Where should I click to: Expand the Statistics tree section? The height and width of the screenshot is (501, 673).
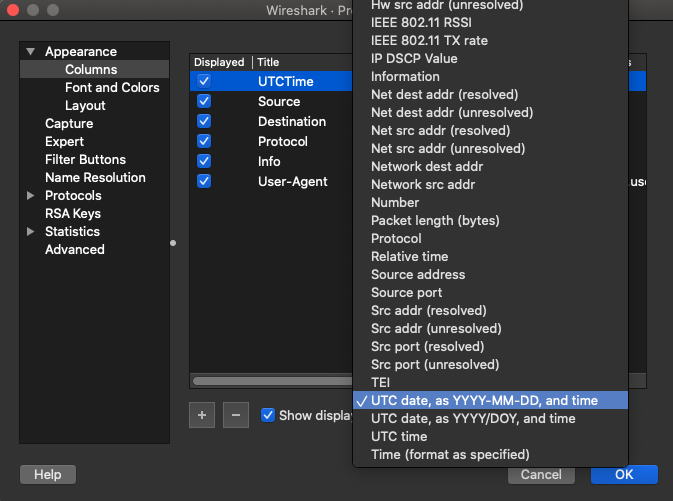pyautogui.click(x=30, y=231)
